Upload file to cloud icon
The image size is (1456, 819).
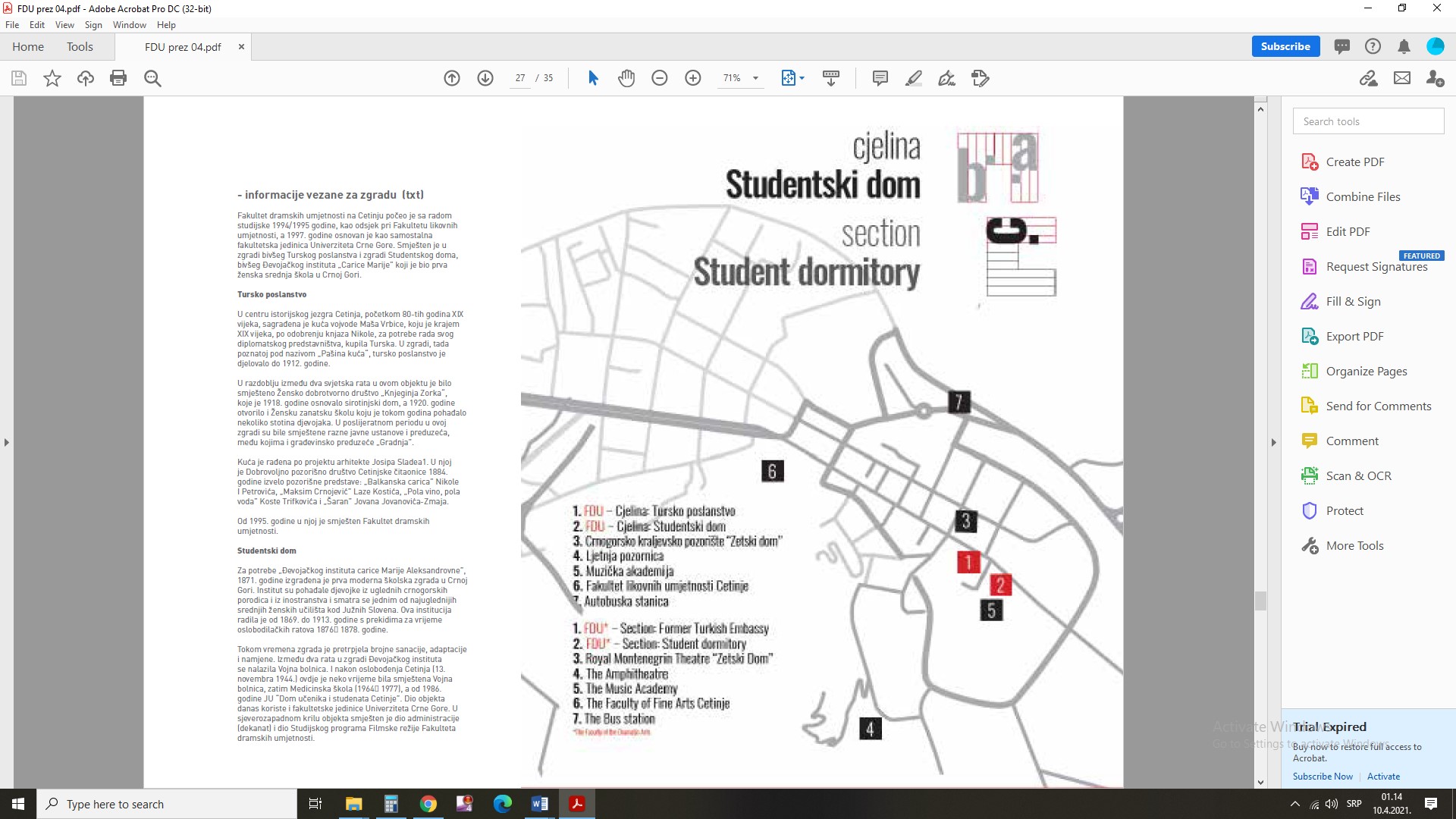click(x=86, y=78)
